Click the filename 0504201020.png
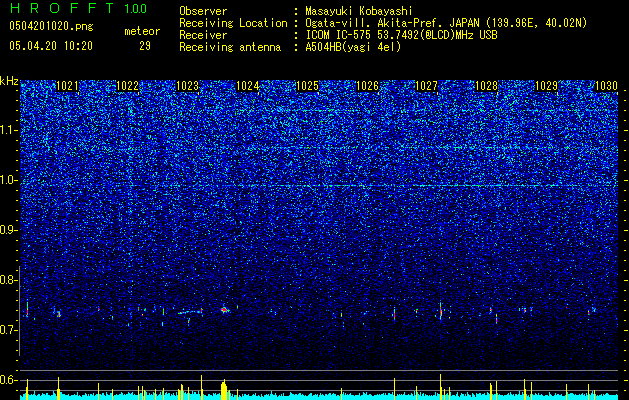The width and height of the screenshot is (629, 400). point(51,27)
